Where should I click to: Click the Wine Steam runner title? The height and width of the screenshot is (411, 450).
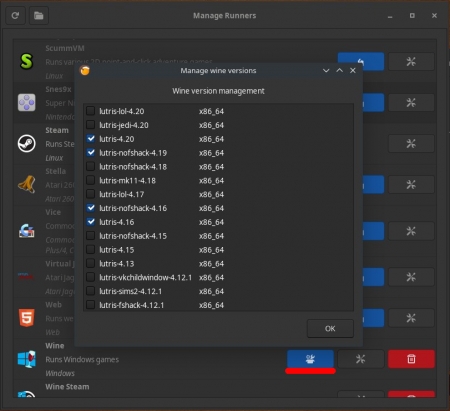click(x=67, y=387)
